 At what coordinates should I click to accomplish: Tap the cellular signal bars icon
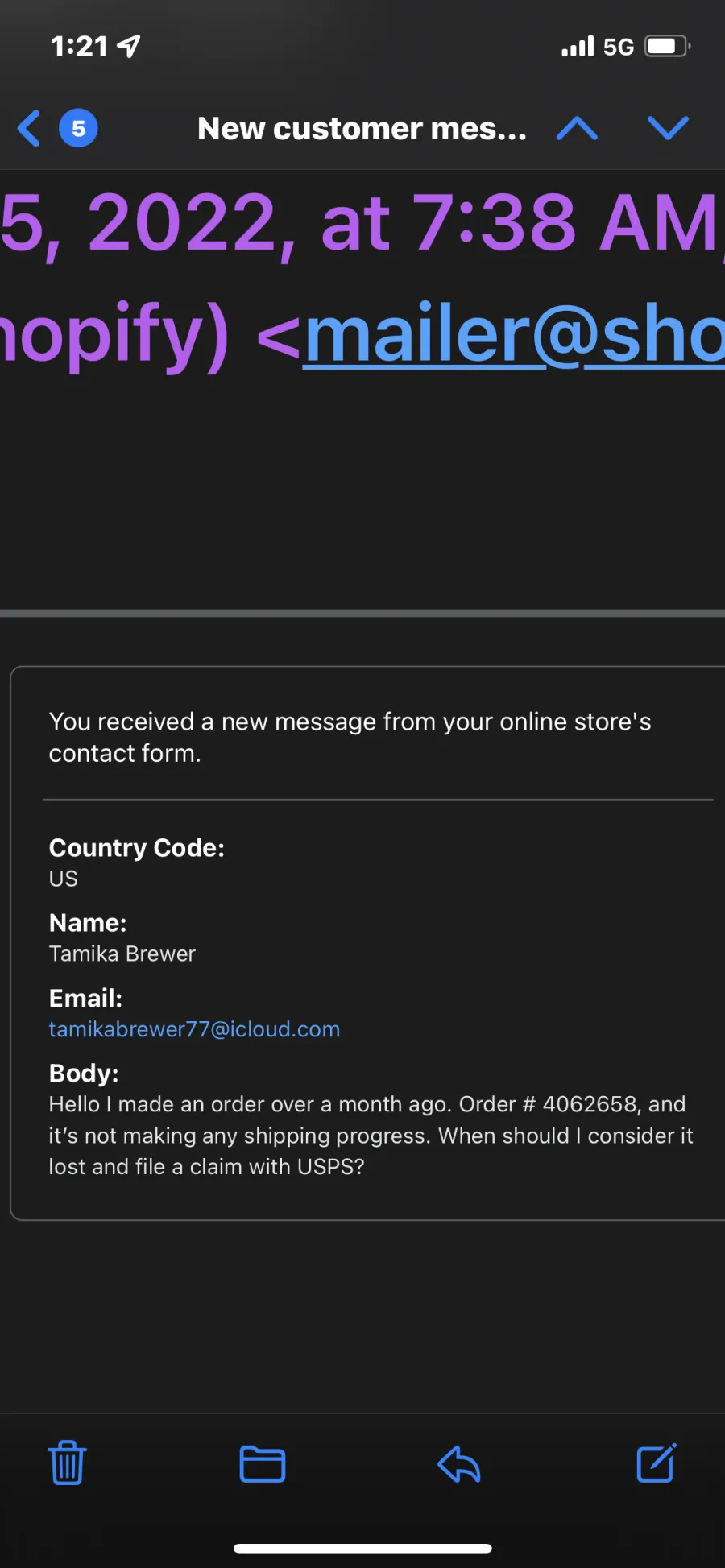click(578, 47)
